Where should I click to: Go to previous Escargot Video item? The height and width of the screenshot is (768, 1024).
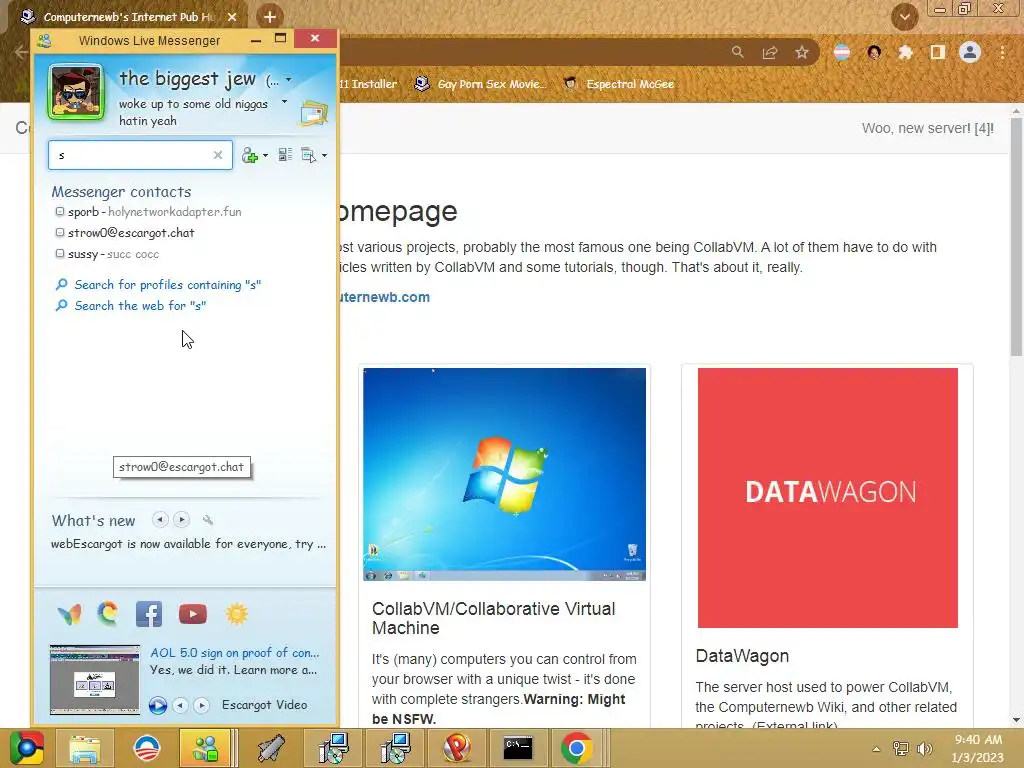coord(180,705)
